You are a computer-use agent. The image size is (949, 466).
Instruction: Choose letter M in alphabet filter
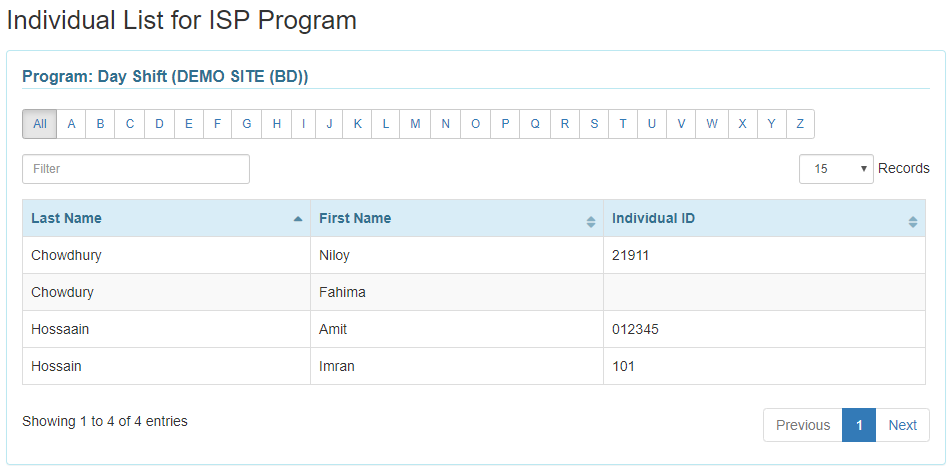[415, 124]
